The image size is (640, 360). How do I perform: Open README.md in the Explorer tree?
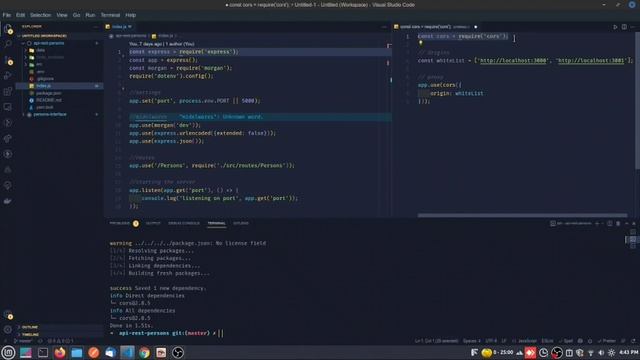coord(49,100)
